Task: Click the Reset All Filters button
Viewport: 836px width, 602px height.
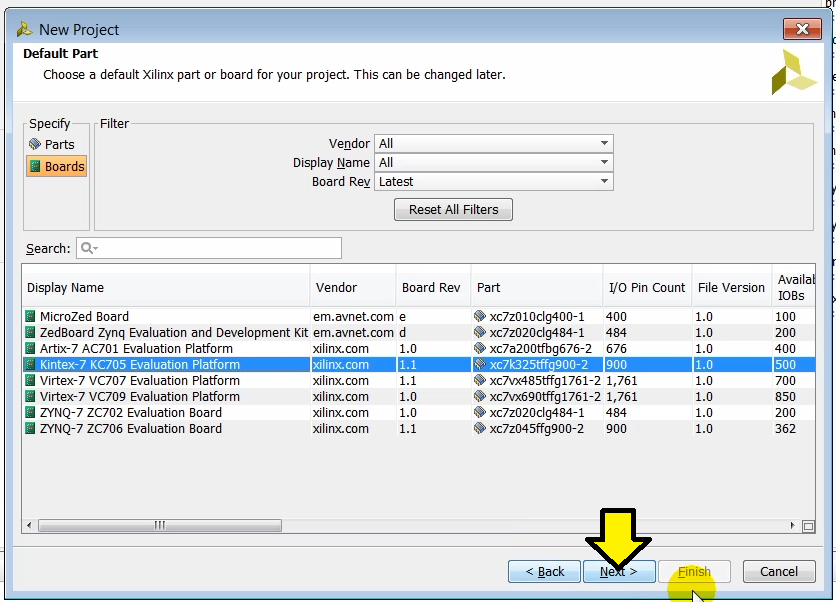Action: (454, 210)
